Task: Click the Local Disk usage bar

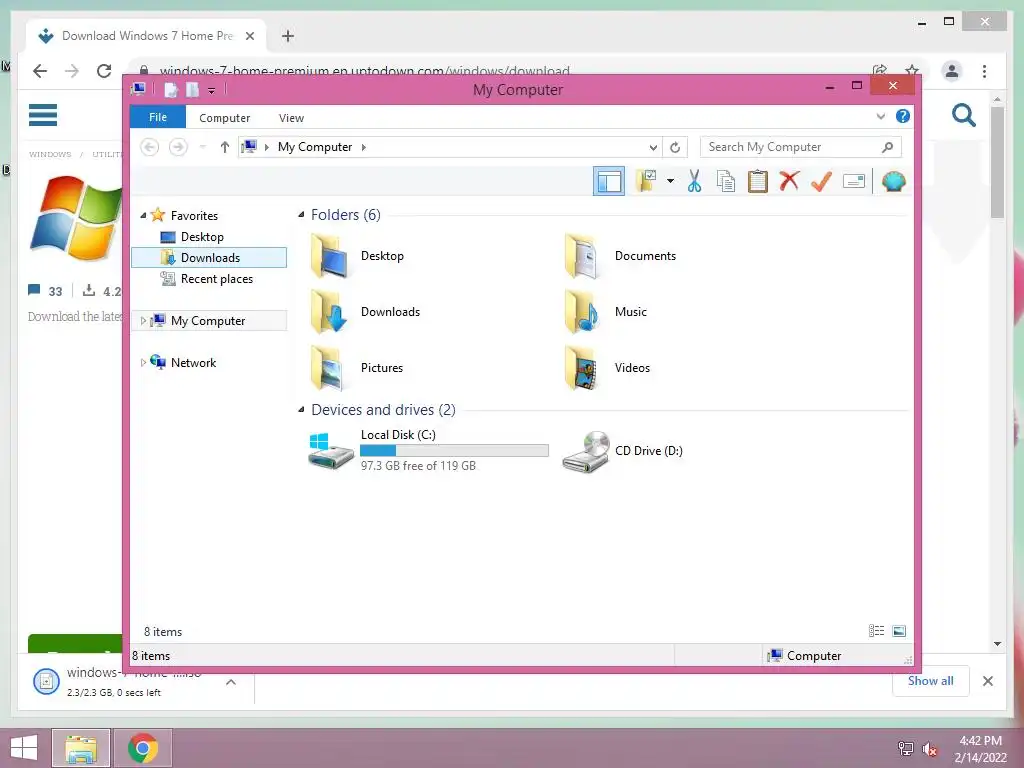Action: [x=455, y=451]
